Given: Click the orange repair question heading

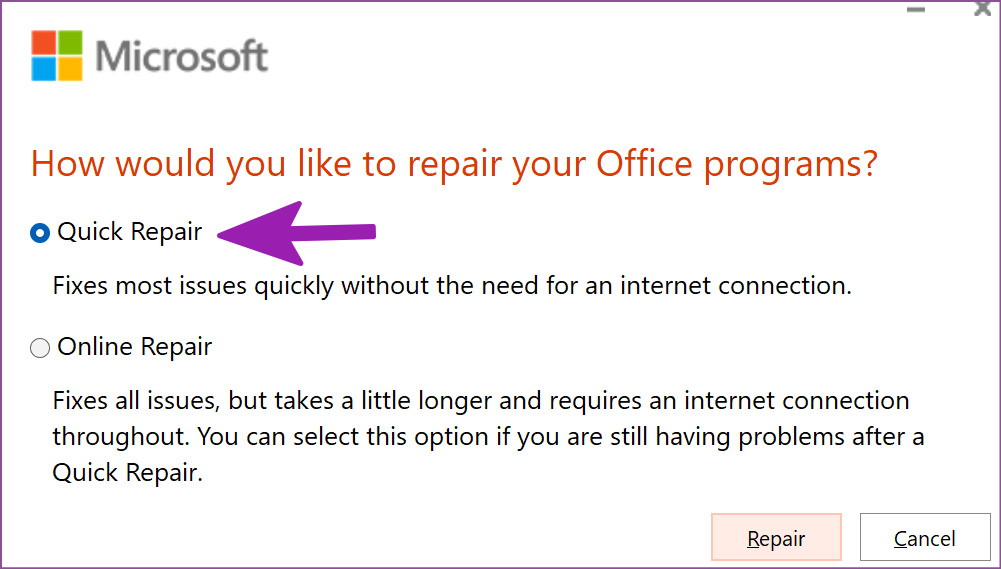Looking at the screenshot, I should [x=455, y=164].
